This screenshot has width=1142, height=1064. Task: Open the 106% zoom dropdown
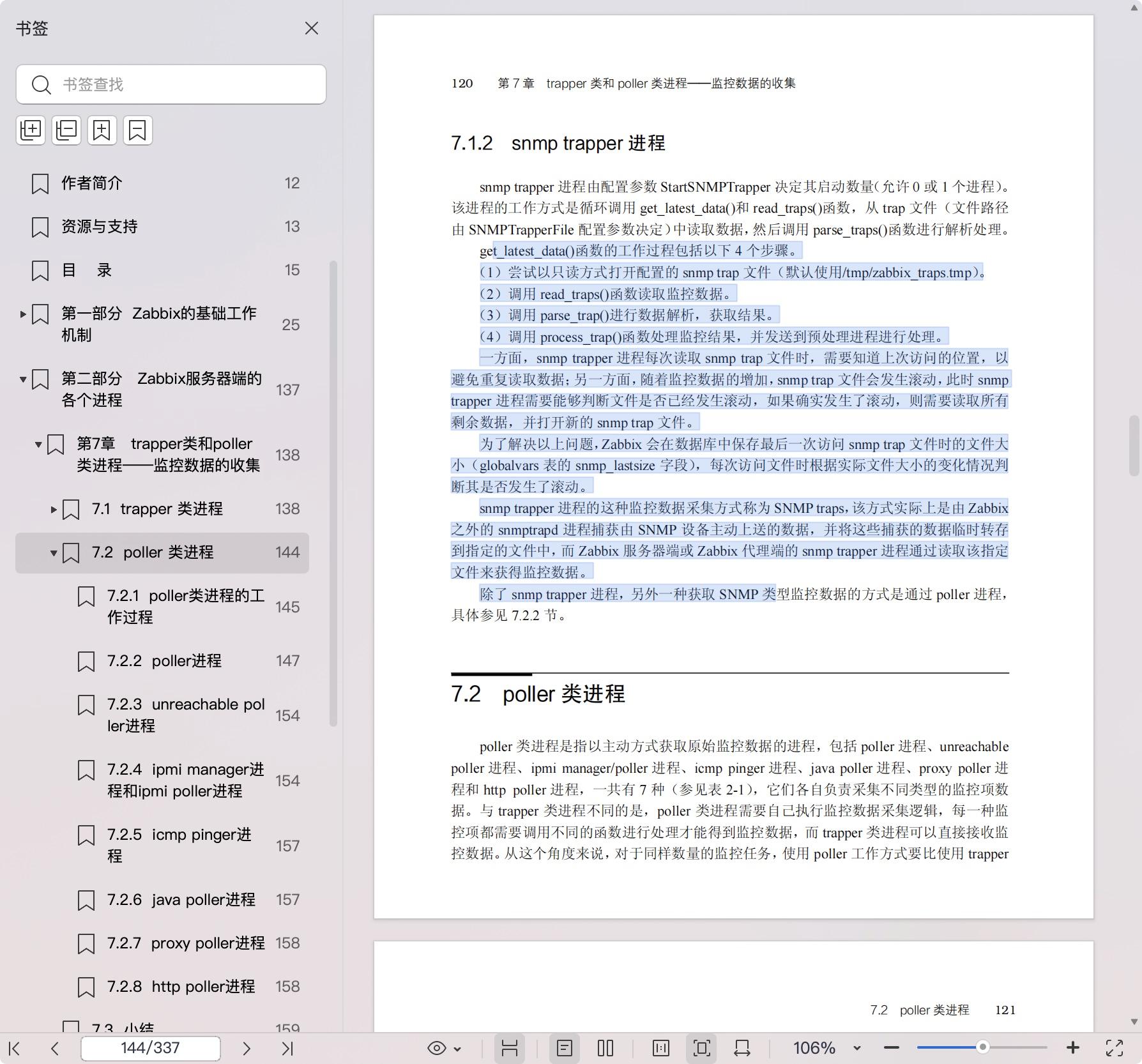pyautogui.click(x=857, y=1048)
